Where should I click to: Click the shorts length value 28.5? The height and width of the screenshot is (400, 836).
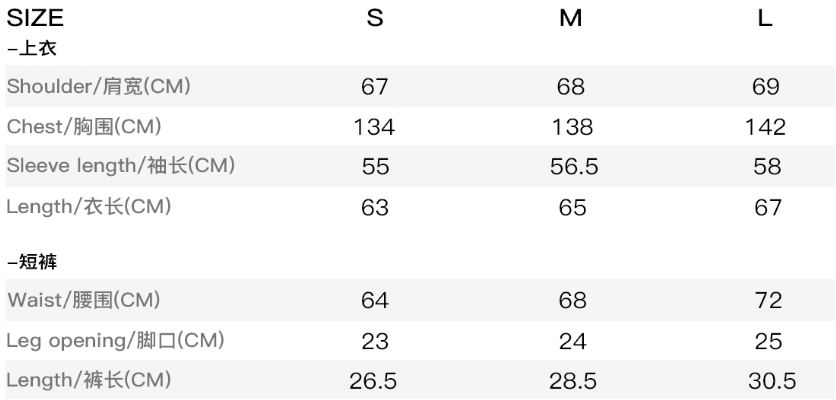point(573,381)
